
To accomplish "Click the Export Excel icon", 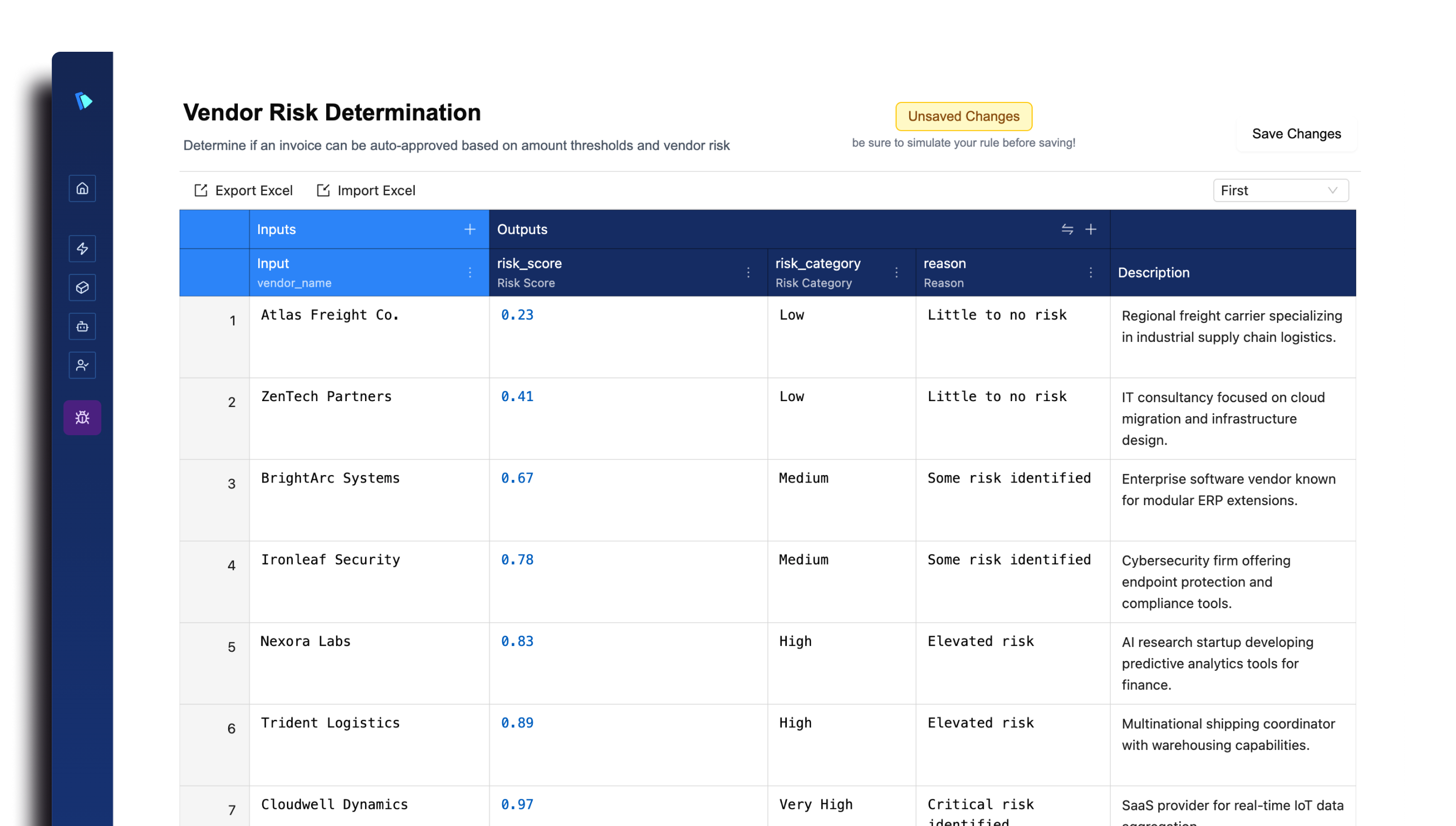I will tap(201, 190).
